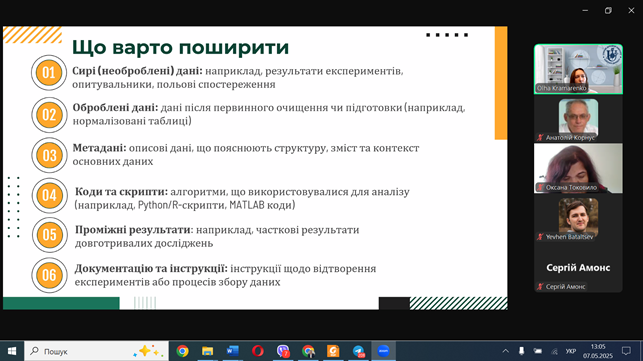Open Viber with the unread badge
Image resolution: width=643 pixels, height=361 pixels.
[283, 351]
